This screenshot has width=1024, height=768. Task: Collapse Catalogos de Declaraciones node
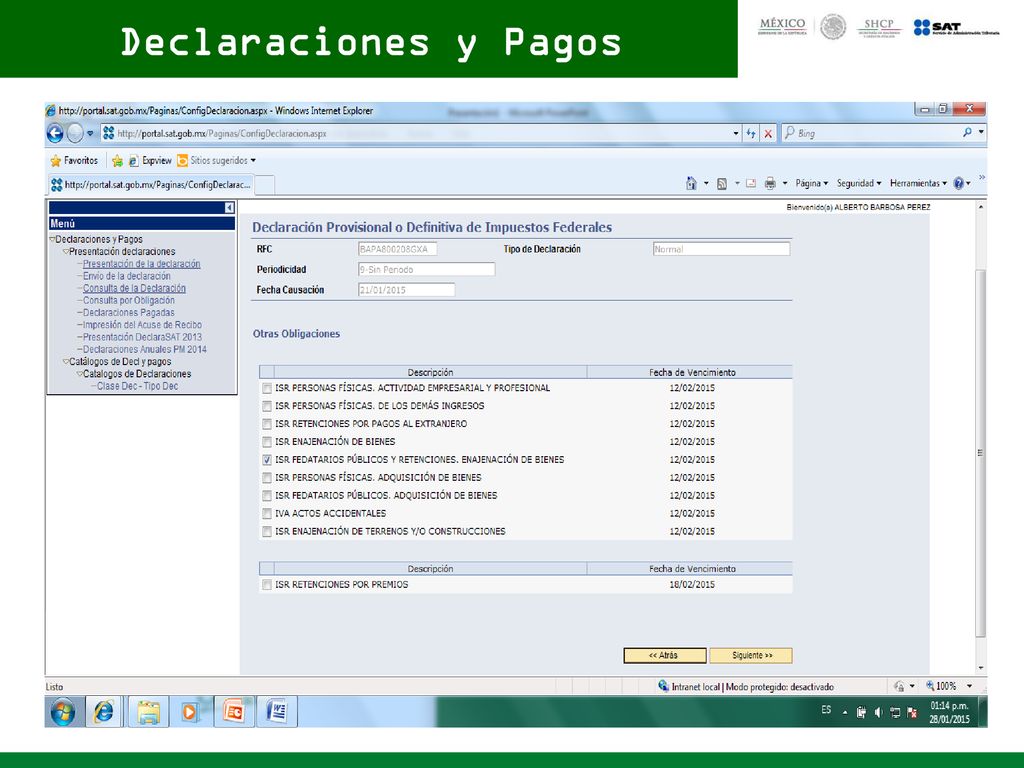(x=80, y=374)
